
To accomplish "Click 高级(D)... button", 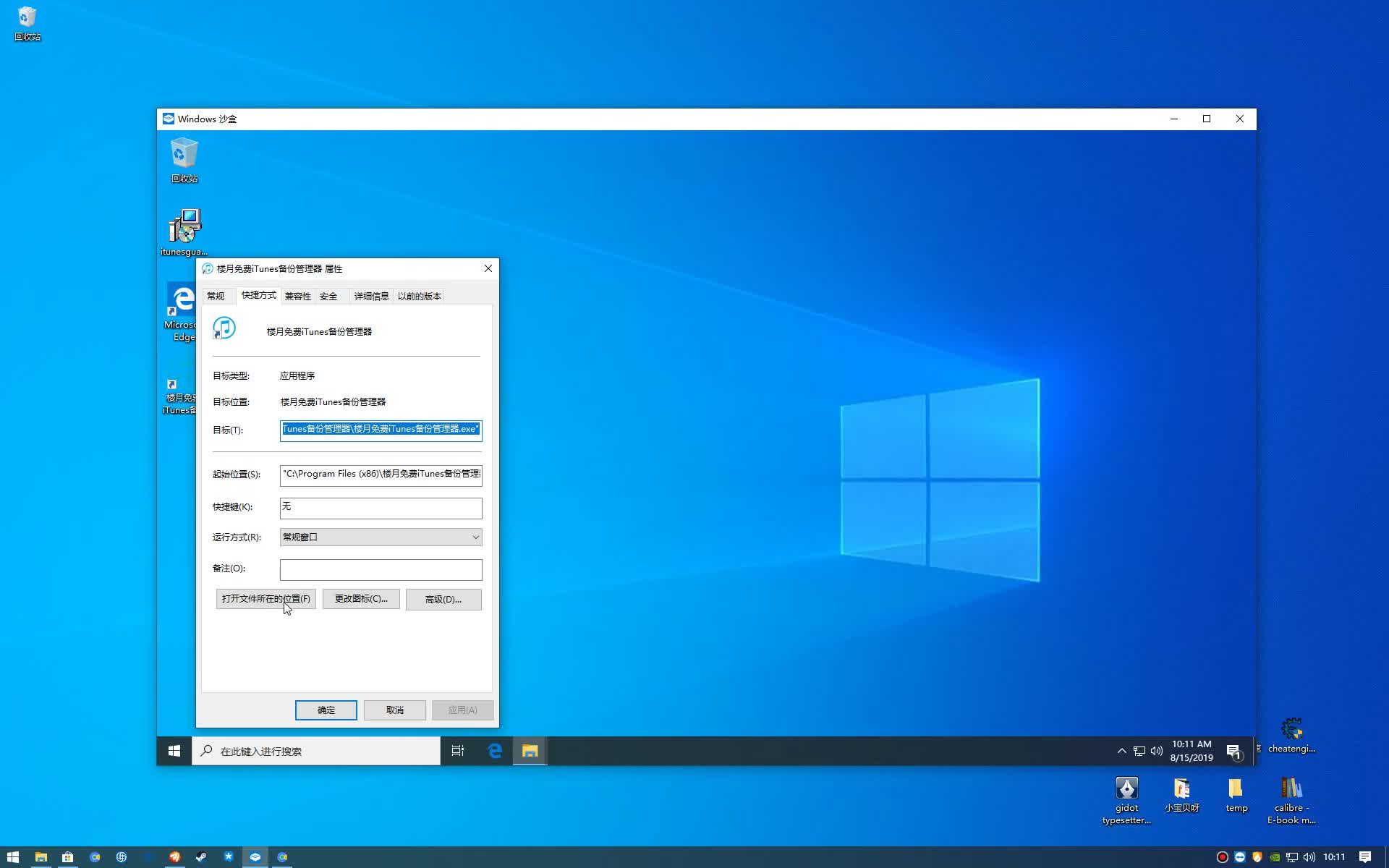I will pyautogui.click(x=443, y=599).
